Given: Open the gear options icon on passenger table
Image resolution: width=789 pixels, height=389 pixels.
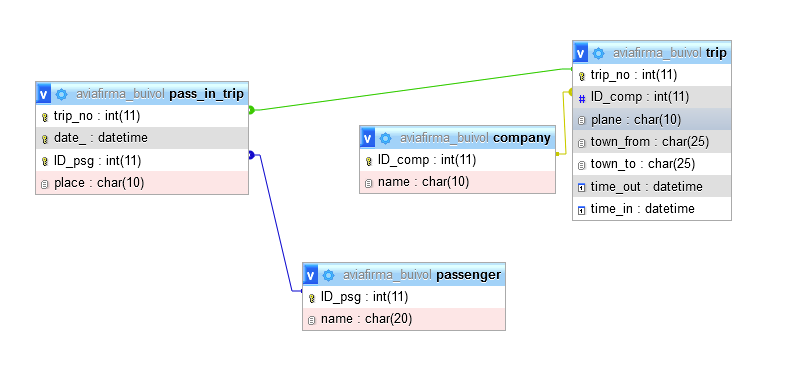Looking at the screenshot, I should coord(329,275).
